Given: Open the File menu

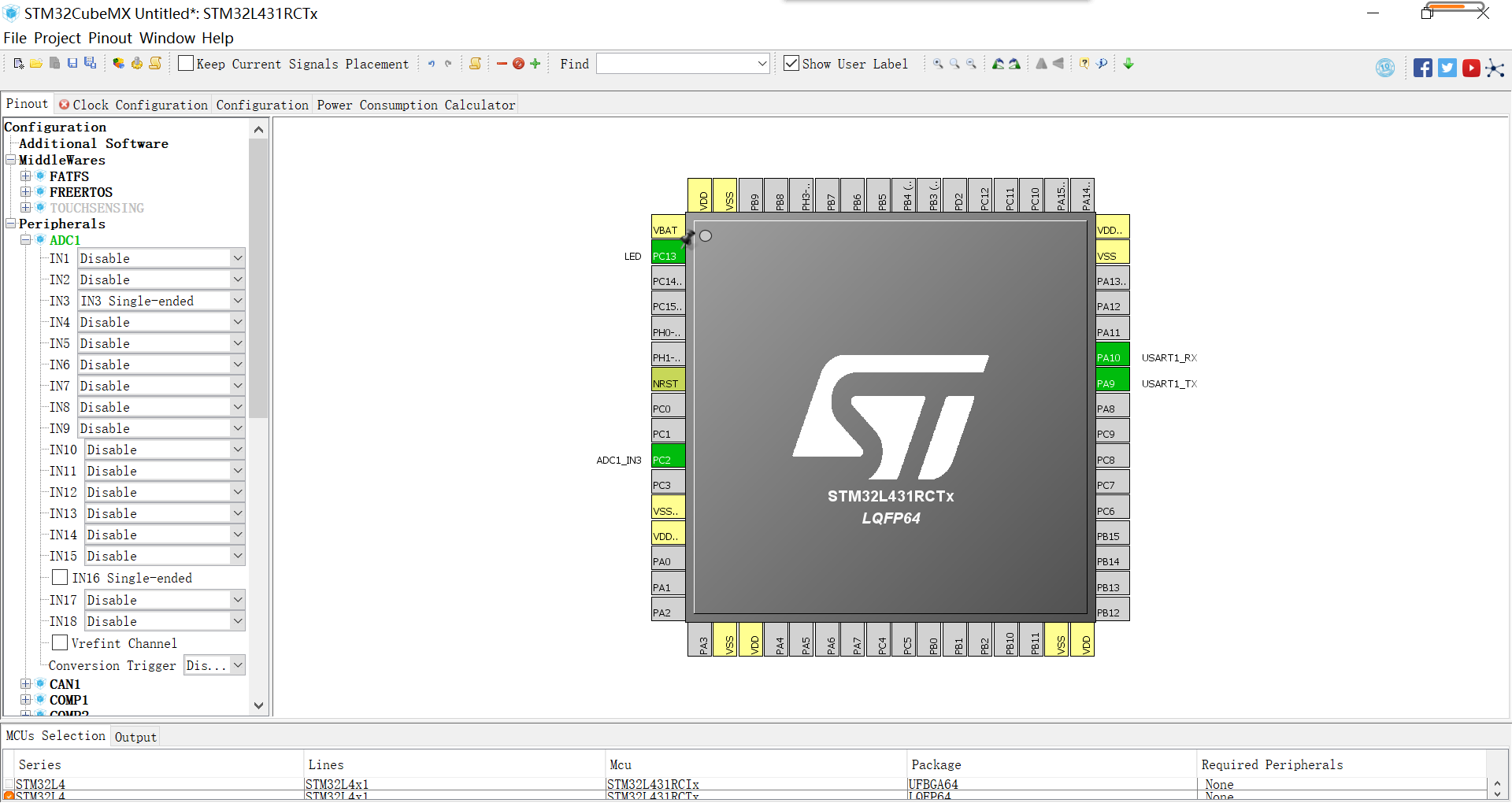Looking at the screenshot, I should [15, 38].
